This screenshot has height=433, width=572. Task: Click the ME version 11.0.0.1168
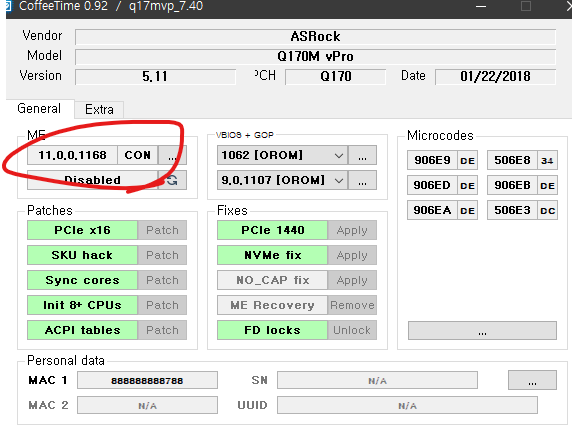tap(73, 155)
